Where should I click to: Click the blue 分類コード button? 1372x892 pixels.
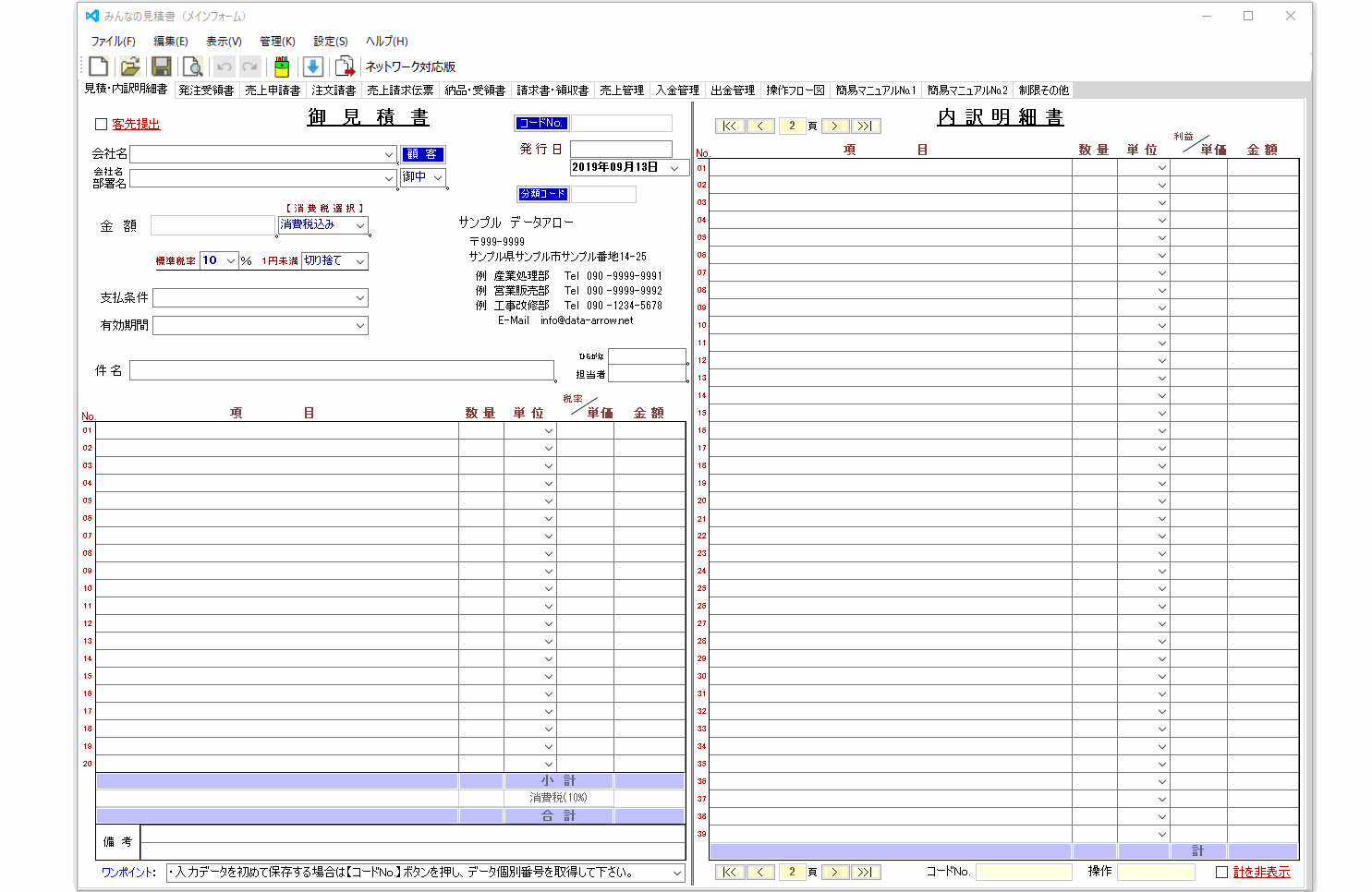pos(542,194)
